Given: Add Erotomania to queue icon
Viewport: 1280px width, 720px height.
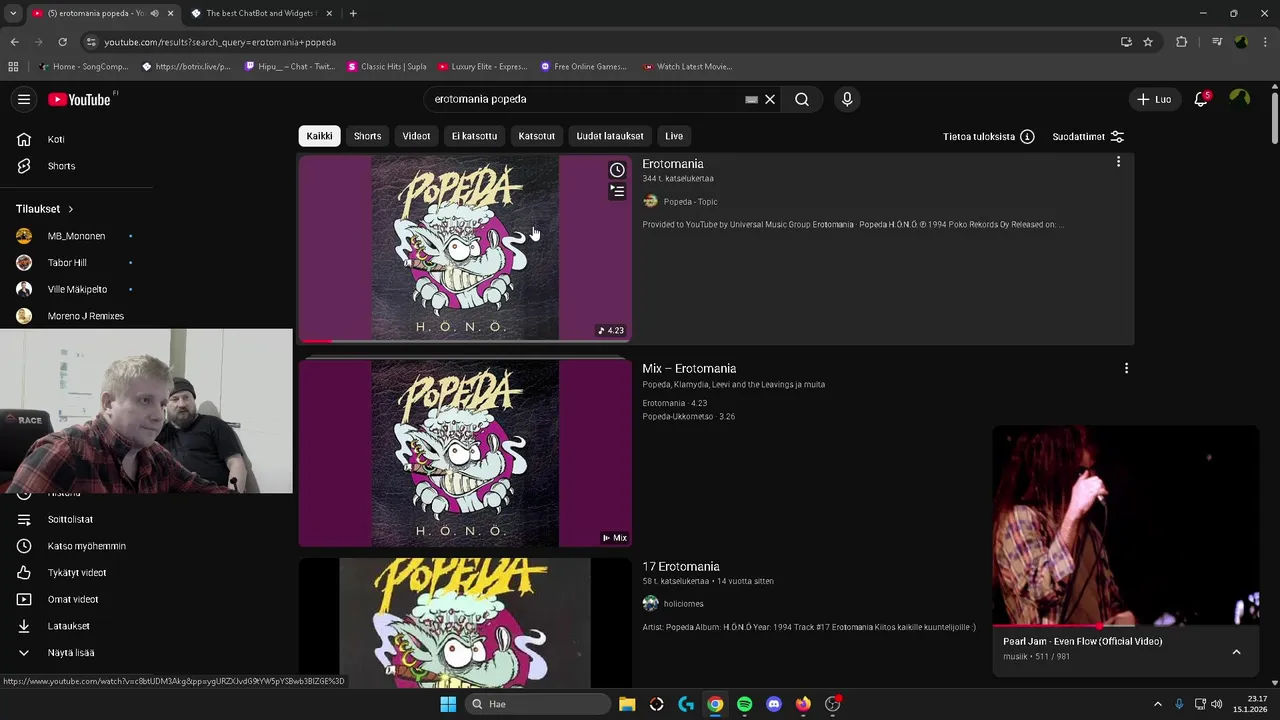Looking at the screenshot, I should coord(617,191).
